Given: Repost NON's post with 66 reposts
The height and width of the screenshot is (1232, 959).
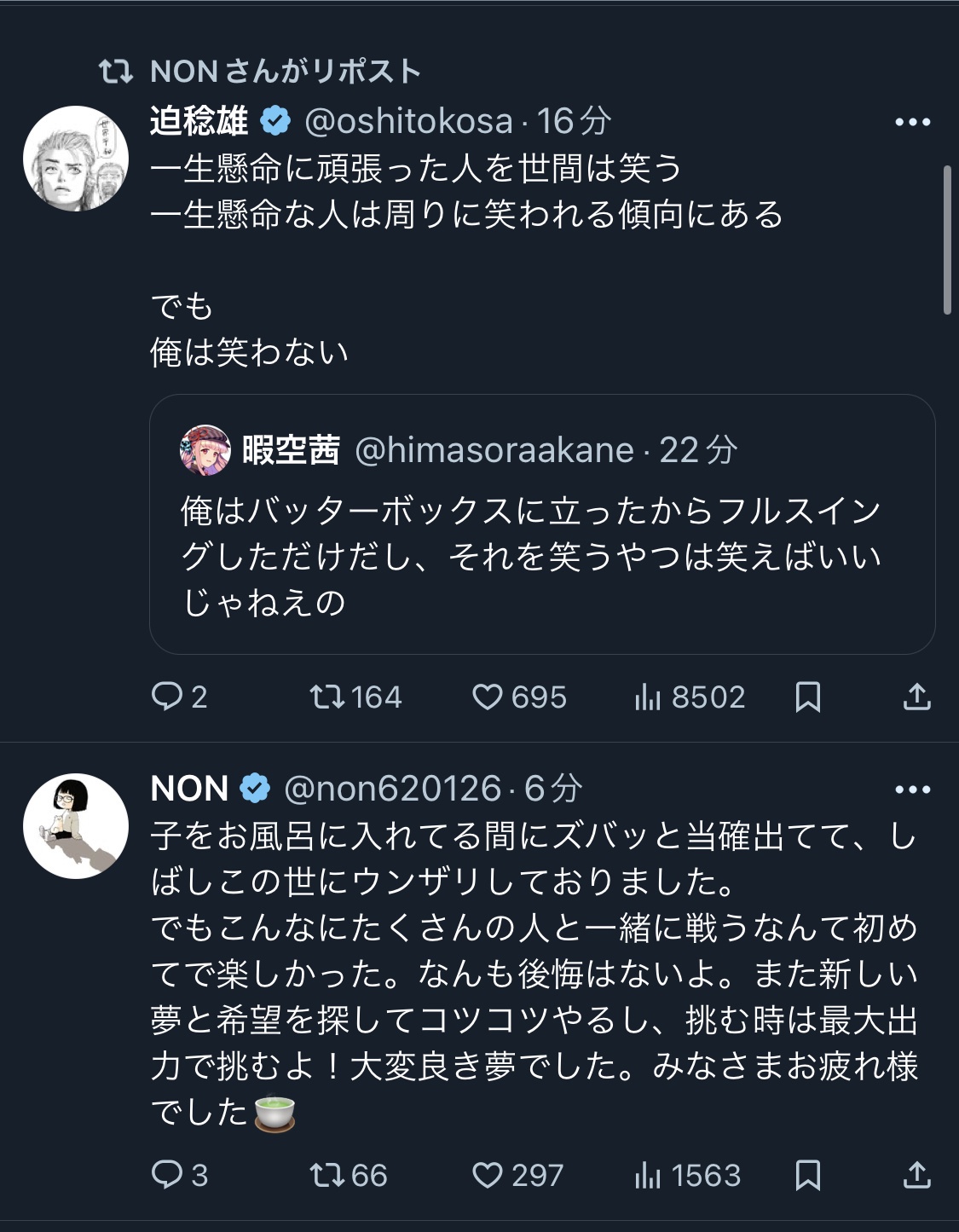Looking at the screenshot, I should [349, 1176].
